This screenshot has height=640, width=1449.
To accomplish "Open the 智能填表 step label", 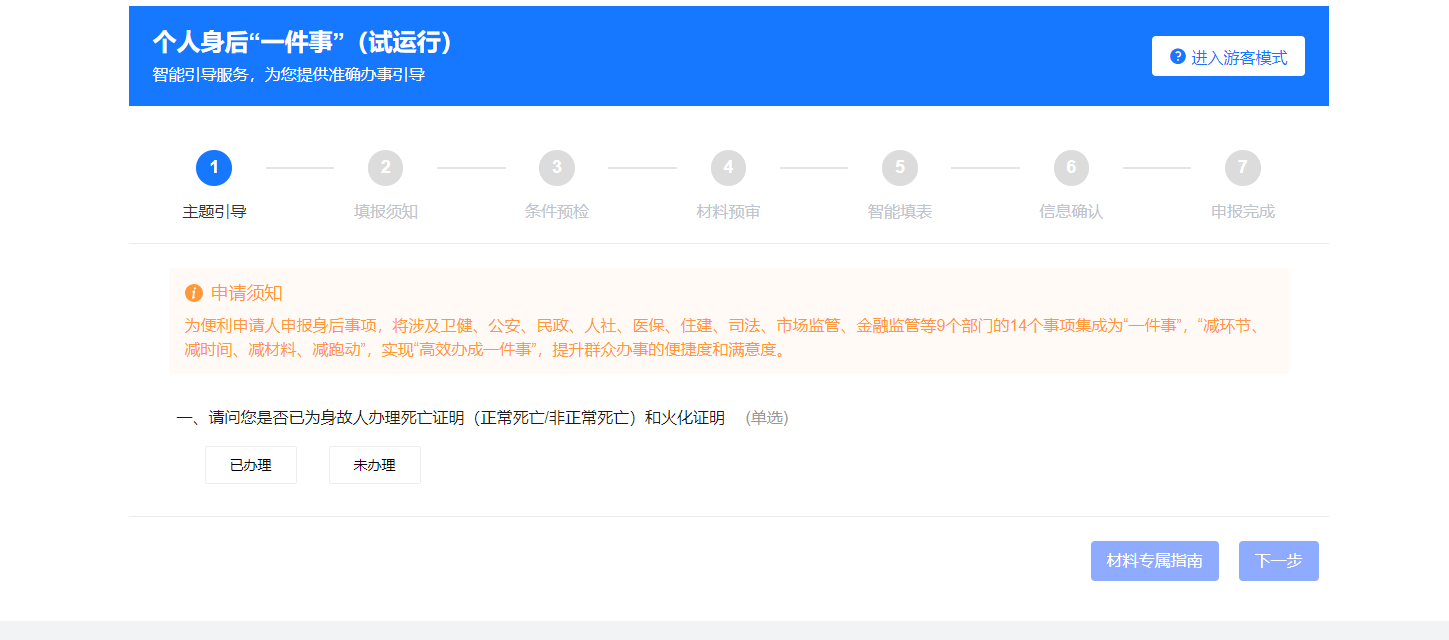I will [900, 212].
